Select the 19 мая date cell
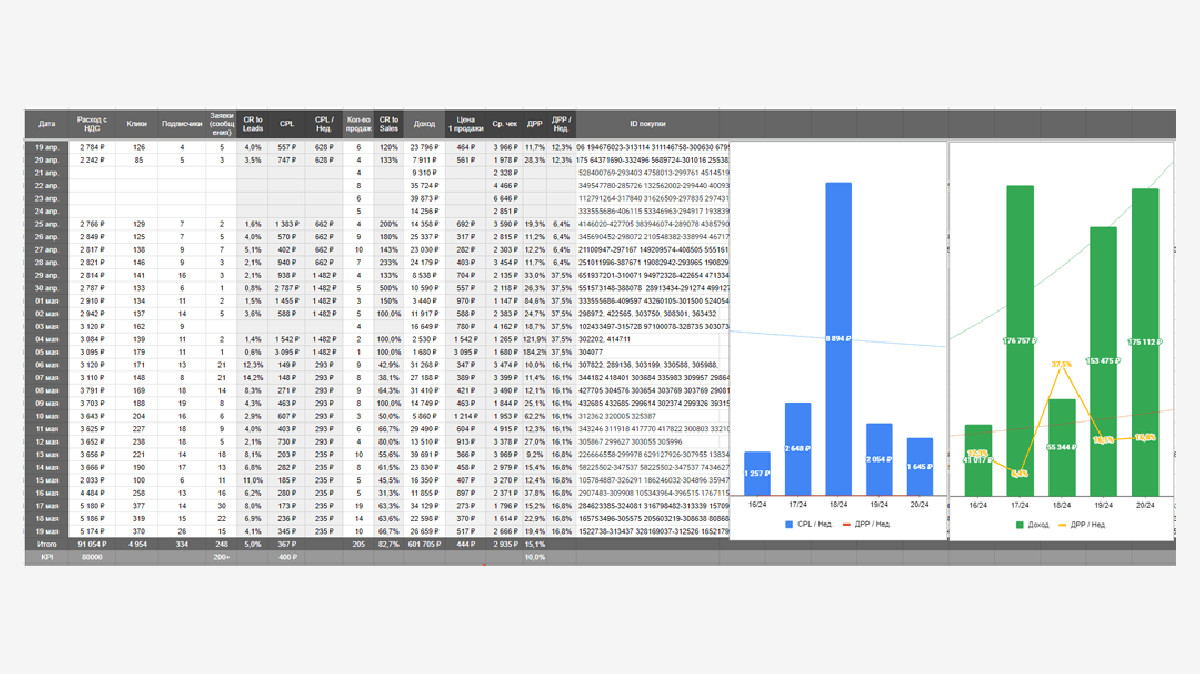The width and height of the screenshot is (1200, 674). [x=47, y=531]
